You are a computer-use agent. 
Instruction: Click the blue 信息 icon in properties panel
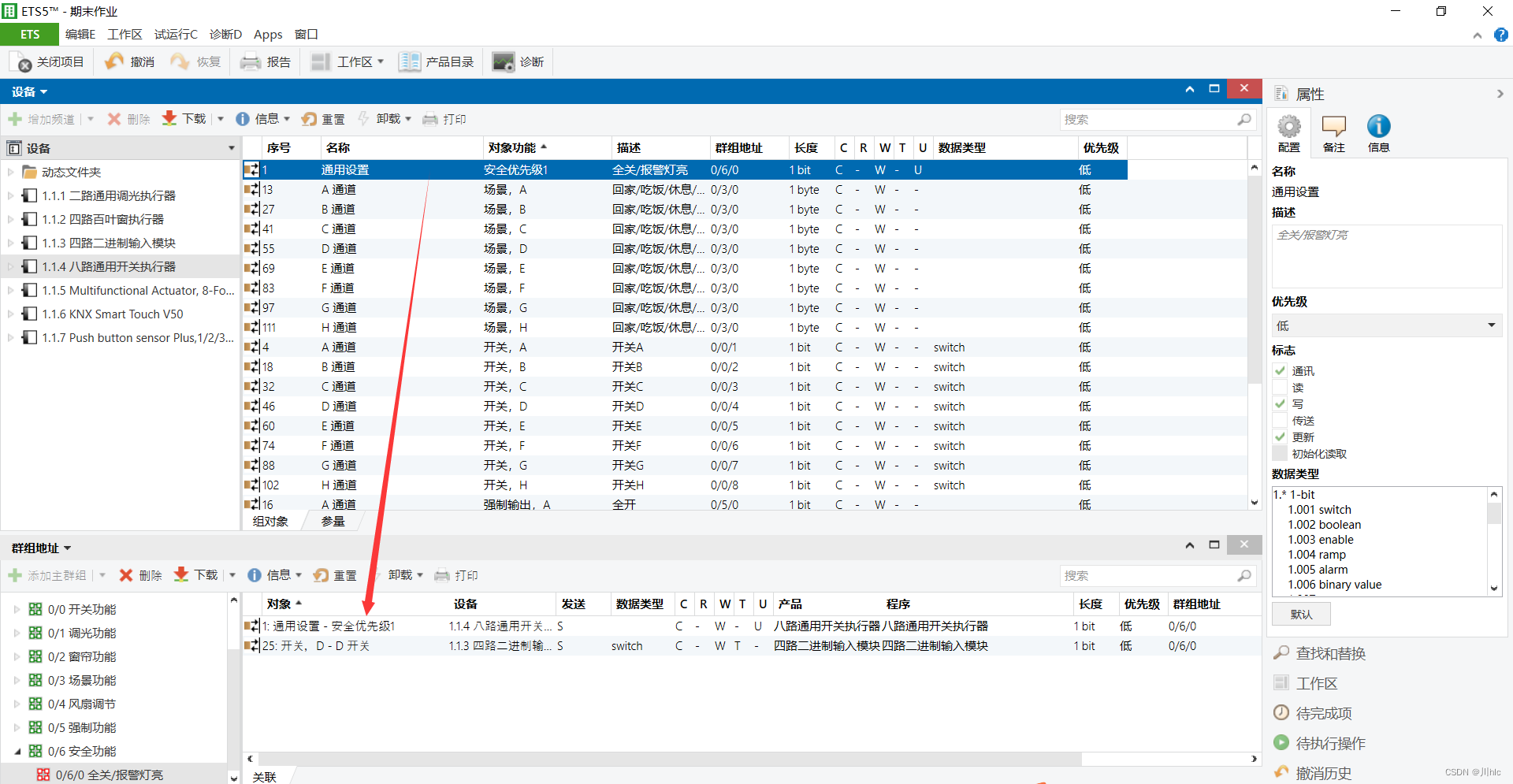click(x=1378, y=127)
